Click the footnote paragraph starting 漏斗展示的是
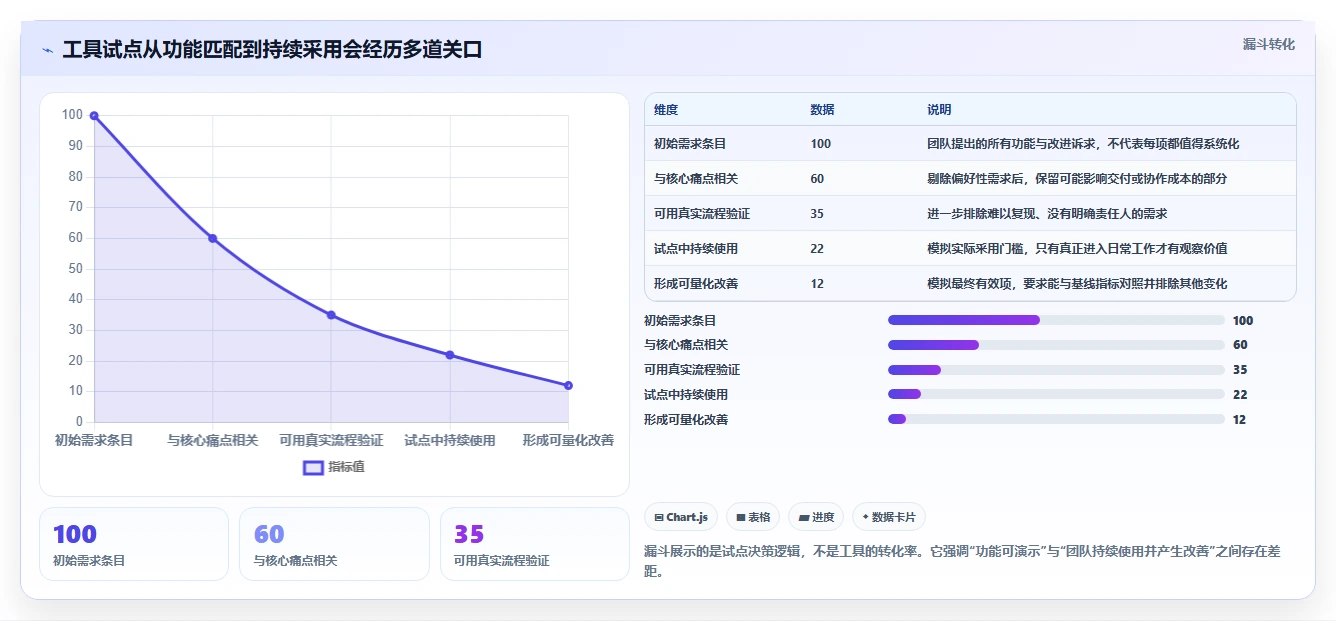Image resolution: width=1336 pixels, height=621 pixels. (x=962, y=562)
